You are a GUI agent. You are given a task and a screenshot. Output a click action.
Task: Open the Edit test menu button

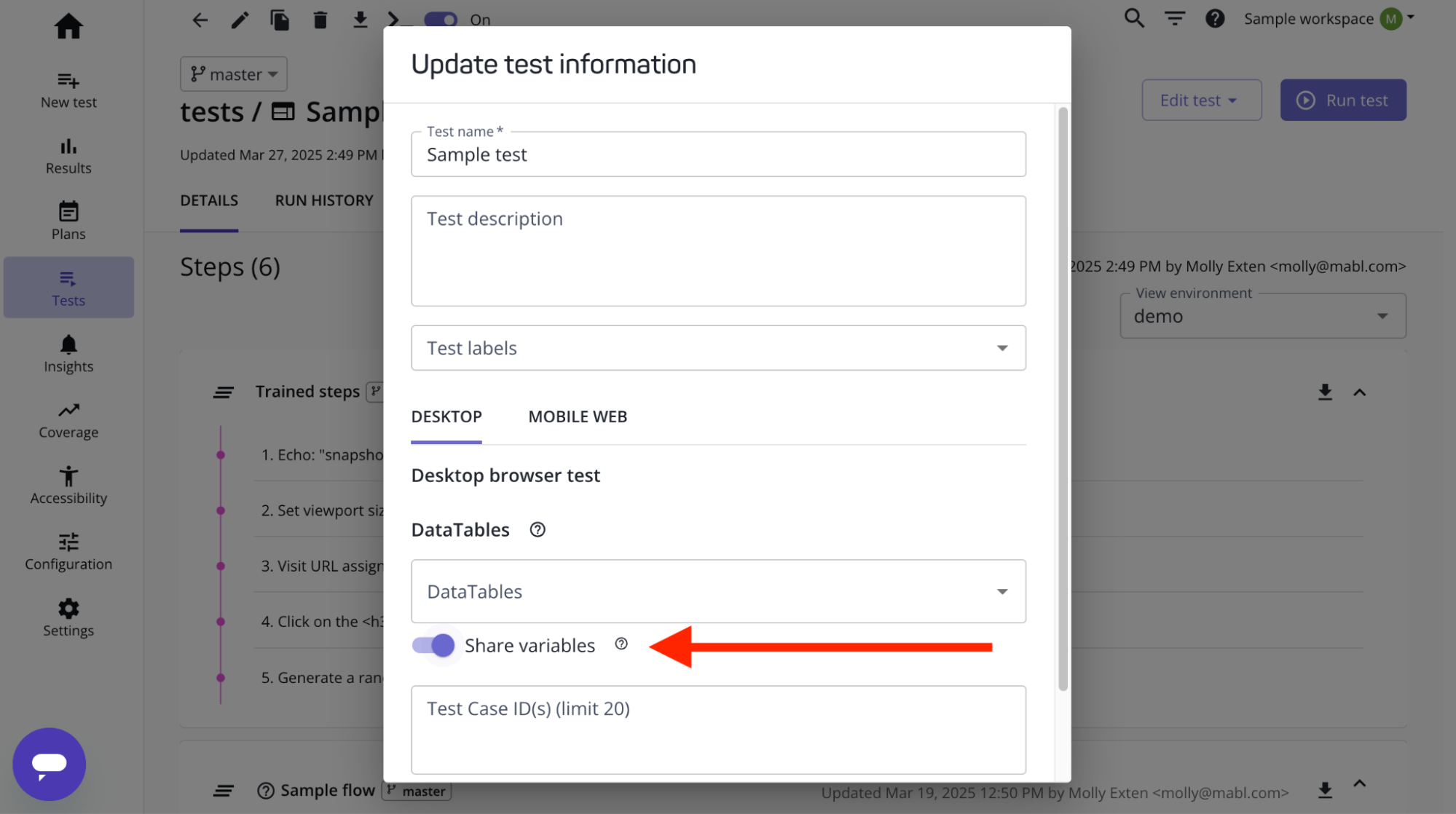[1200, 100]
